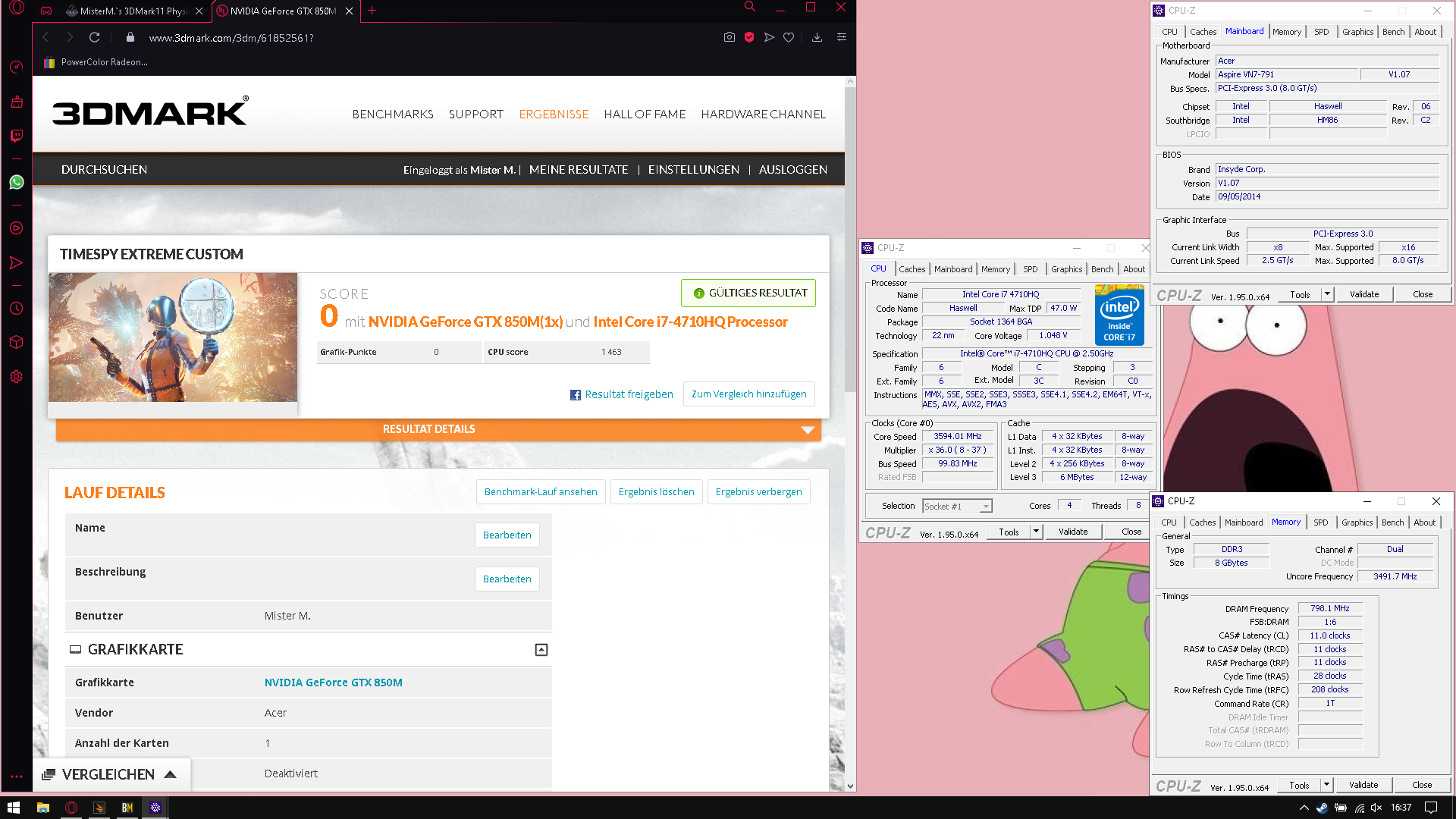Screen dimensions: 1456x819
Task: Open a new browser tab with plus
Action: pos(372,11)
